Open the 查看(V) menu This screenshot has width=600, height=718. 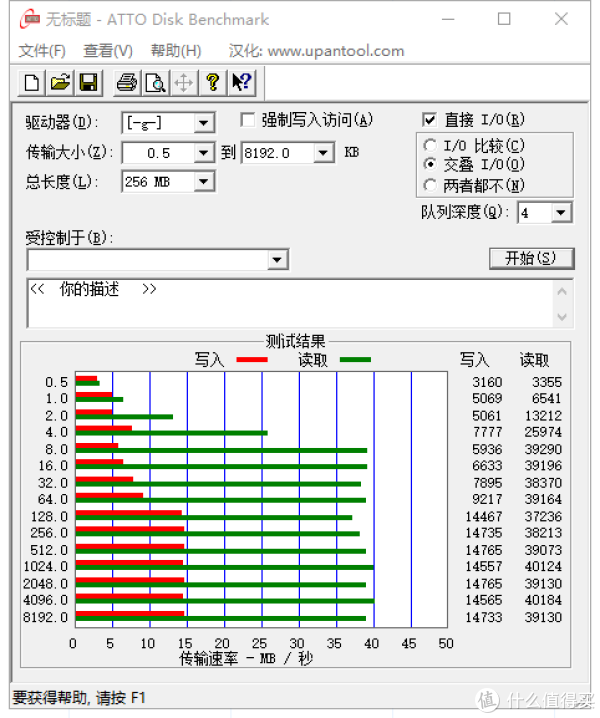coord(108,51)
